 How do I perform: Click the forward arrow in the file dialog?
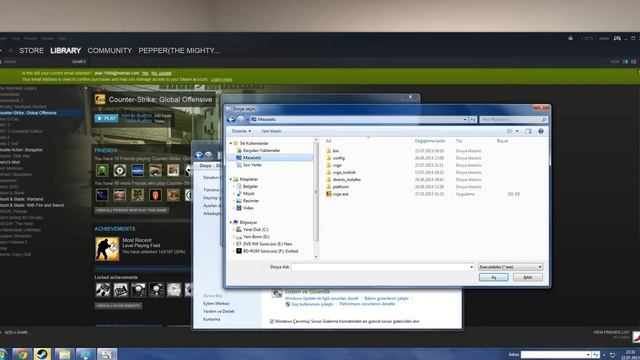pyautogui.click(x=241, y=119)
